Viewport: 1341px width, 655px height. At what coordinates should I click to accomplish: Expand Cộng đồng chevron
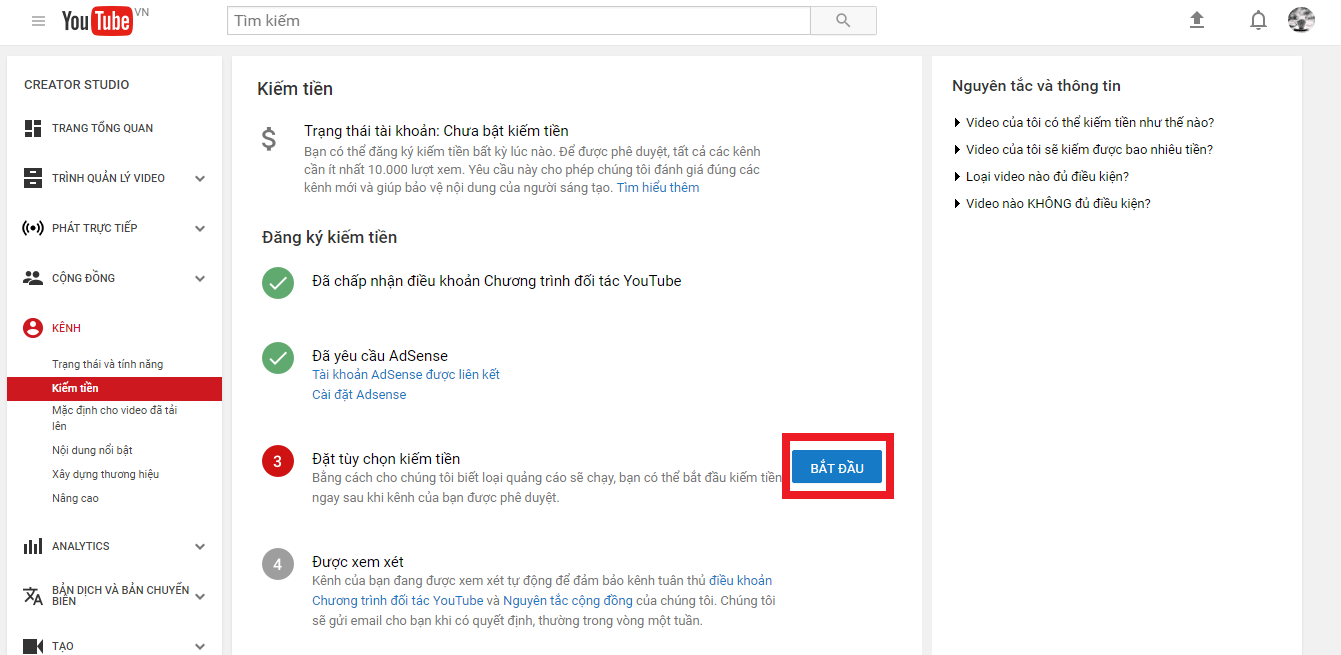click(200, 279)
